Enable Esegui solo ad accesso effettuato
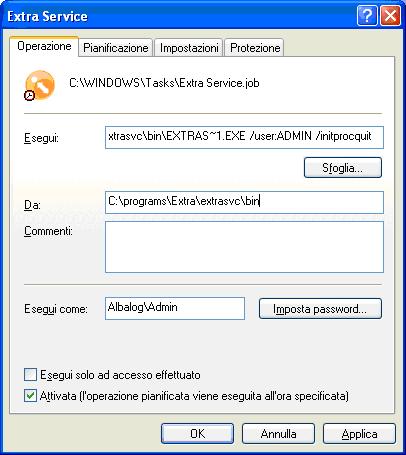This screenshot has height=455, width=406. 30,375
